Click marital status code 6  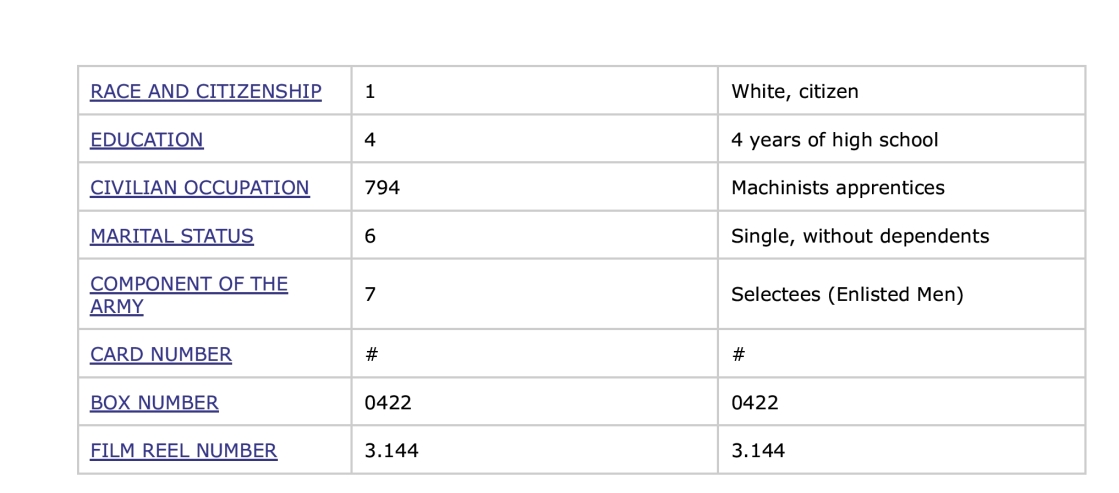(370, 237)
